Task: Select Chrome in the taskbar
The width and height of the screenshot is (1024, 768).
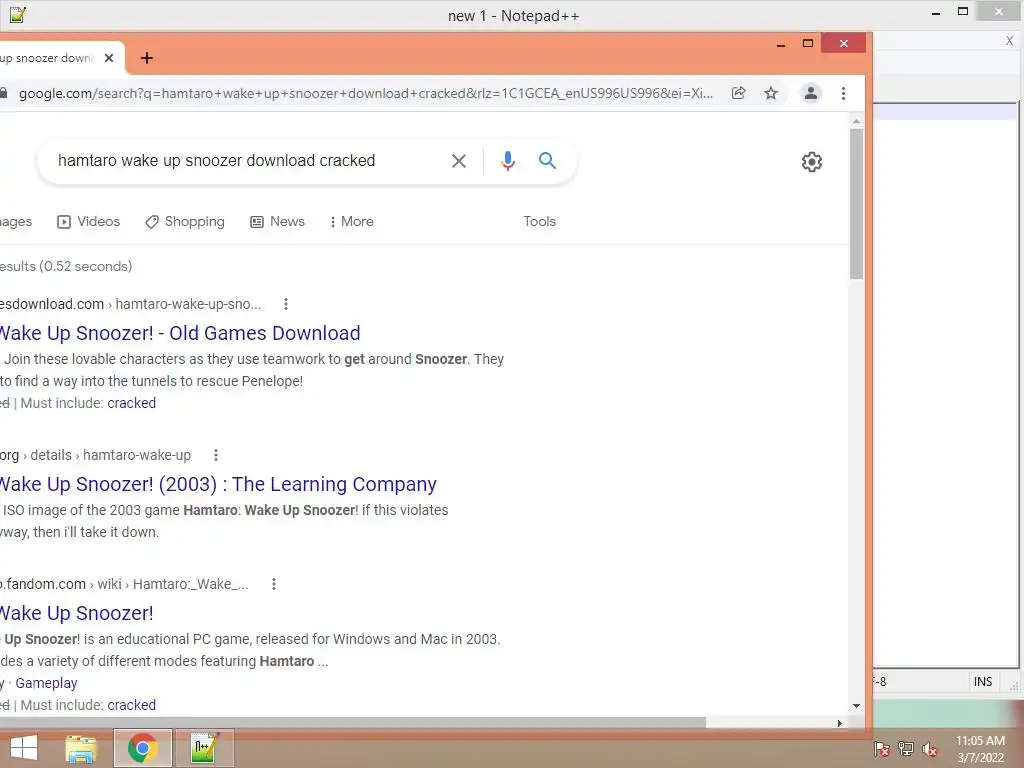Action: 142,748
